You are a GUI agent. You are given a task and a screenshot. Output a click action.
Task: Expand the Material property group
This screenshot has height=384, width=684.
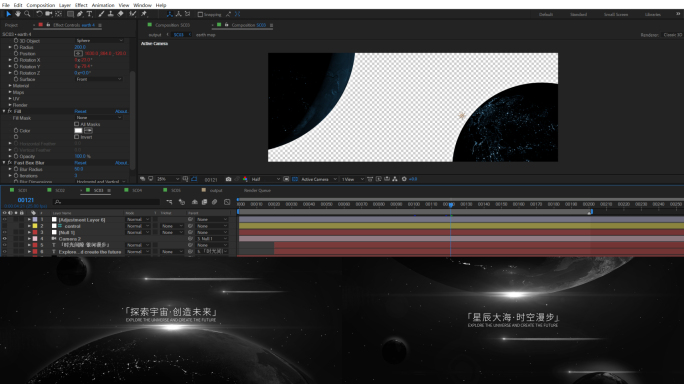pyautogui.click(x=10, y=86)
